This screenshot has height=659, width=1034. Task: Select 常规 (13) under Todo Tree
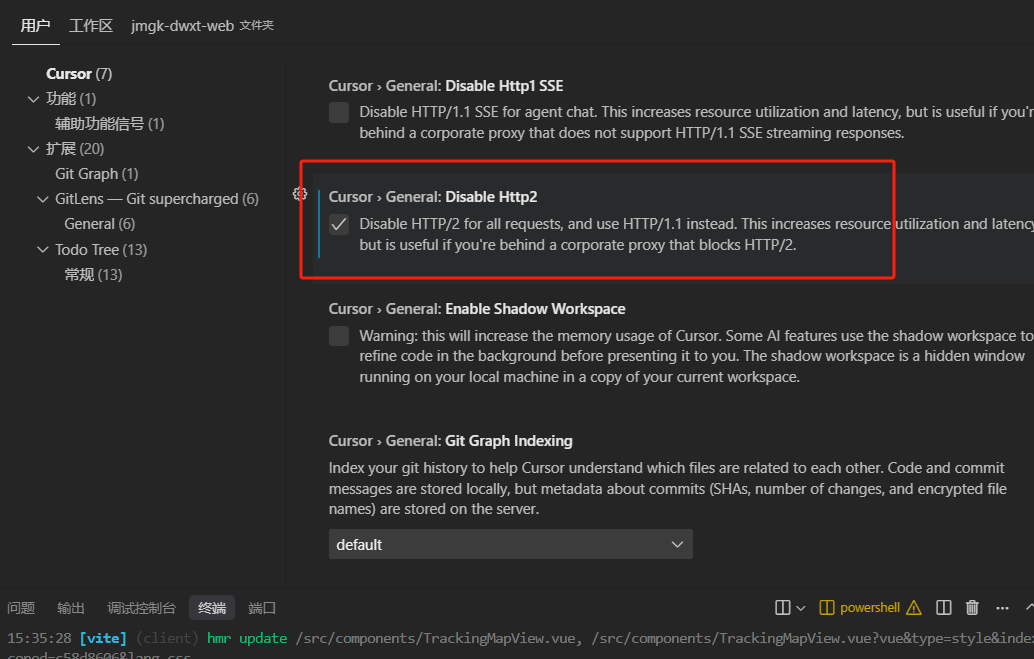pyautogui.click(x=93, y=274)
